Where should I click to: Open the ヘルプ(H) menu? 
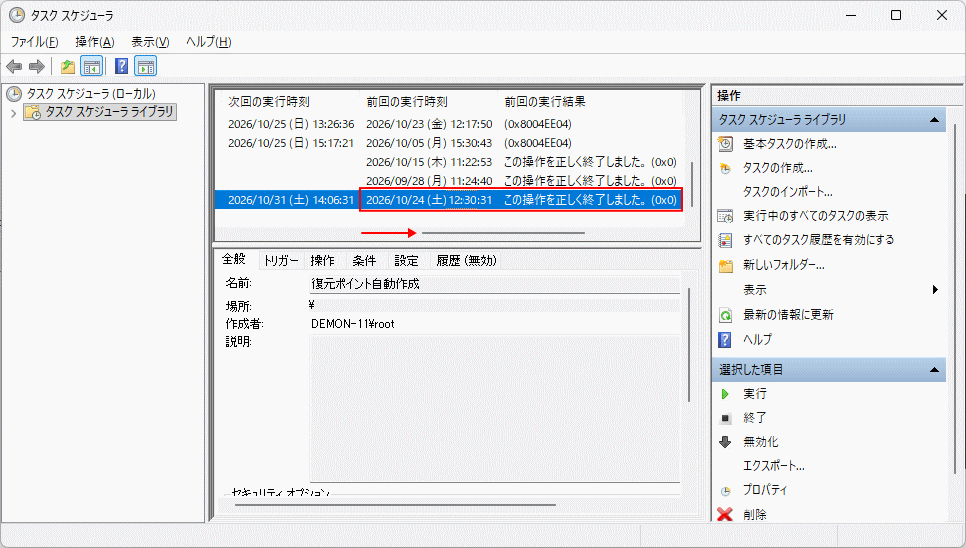209,42
